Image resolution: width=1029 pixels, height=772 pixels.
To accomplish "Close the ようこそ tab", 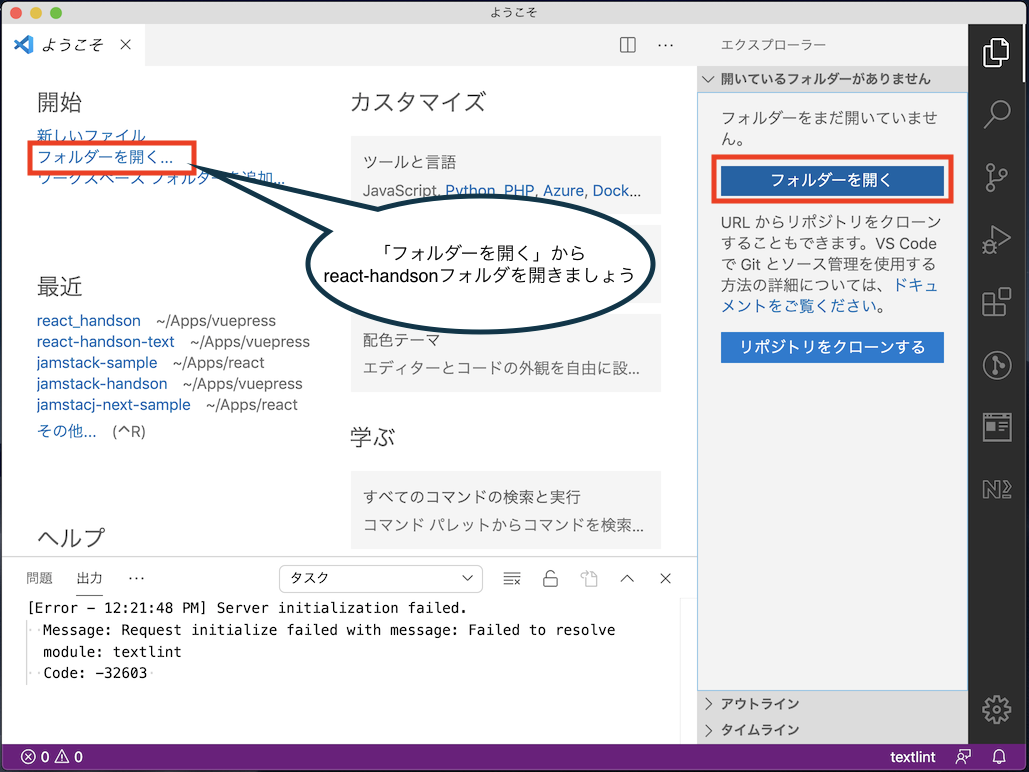I will 125,45.
